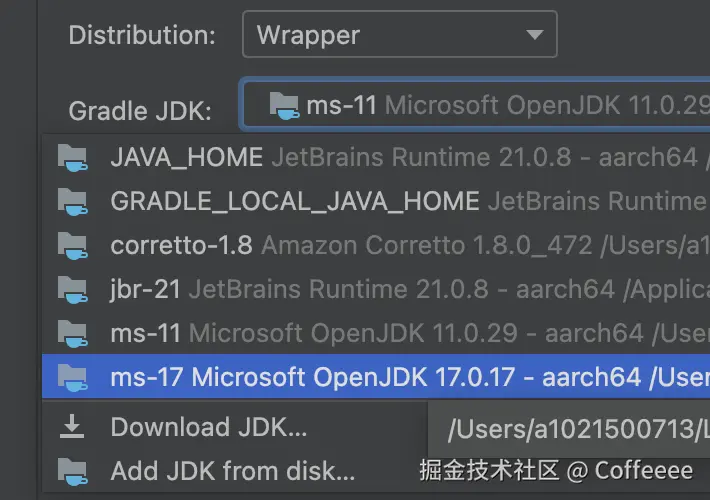Click the JDK folder icon beside JAVA_HOME

[72, 158]
